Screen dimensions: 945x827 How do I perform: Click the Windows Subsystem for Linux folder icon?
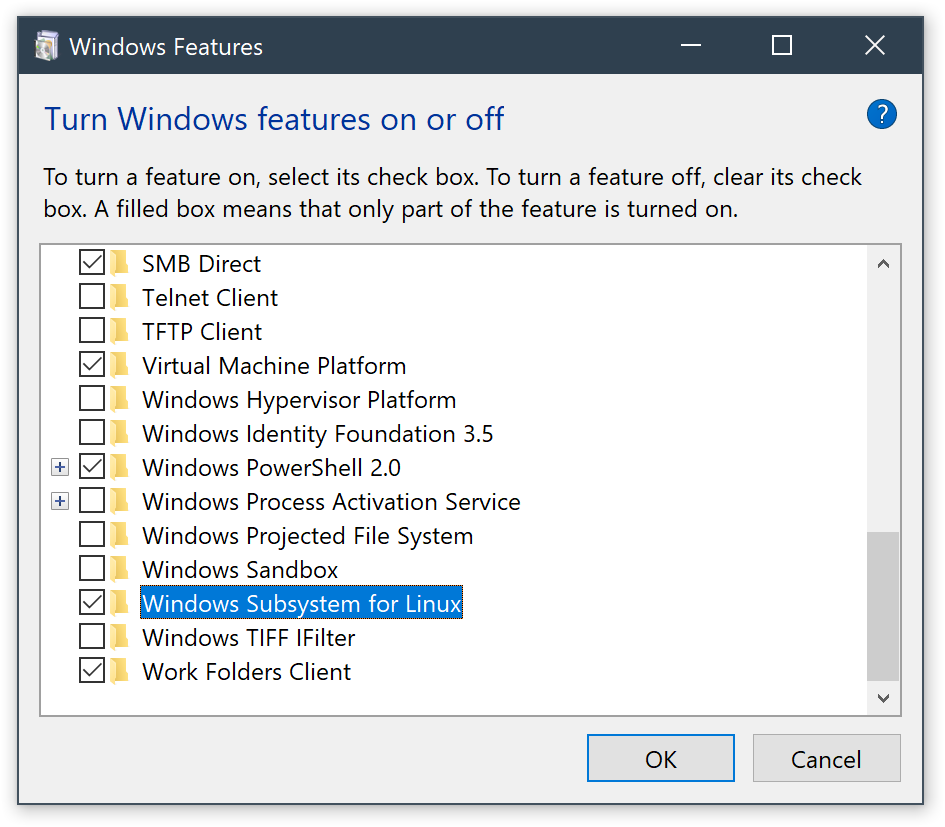120,603
